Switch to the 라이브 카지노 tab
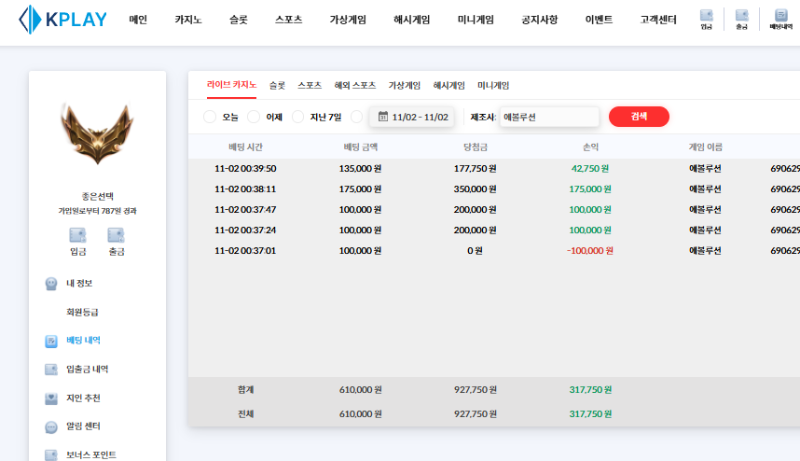The width and height of the screenshot is (800, 461). (x=231, y=85)
